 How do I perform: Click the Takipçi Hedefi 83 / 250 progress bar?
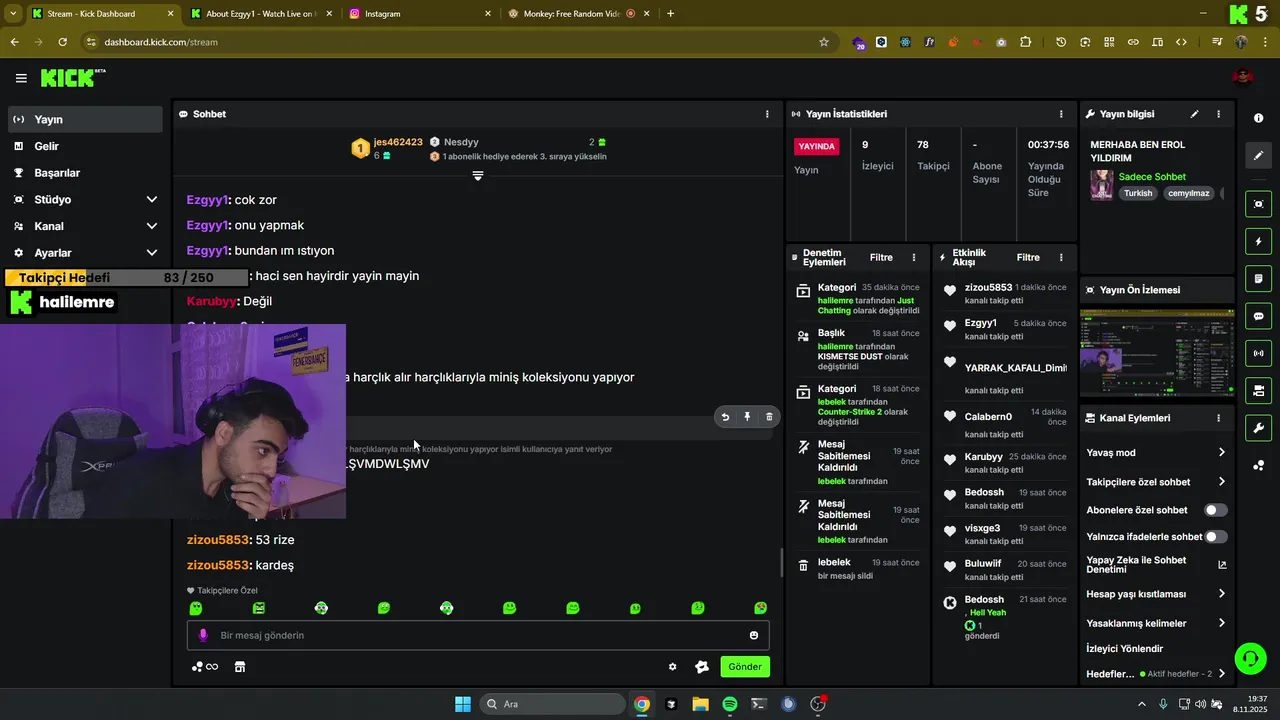(x=125, y=277)
